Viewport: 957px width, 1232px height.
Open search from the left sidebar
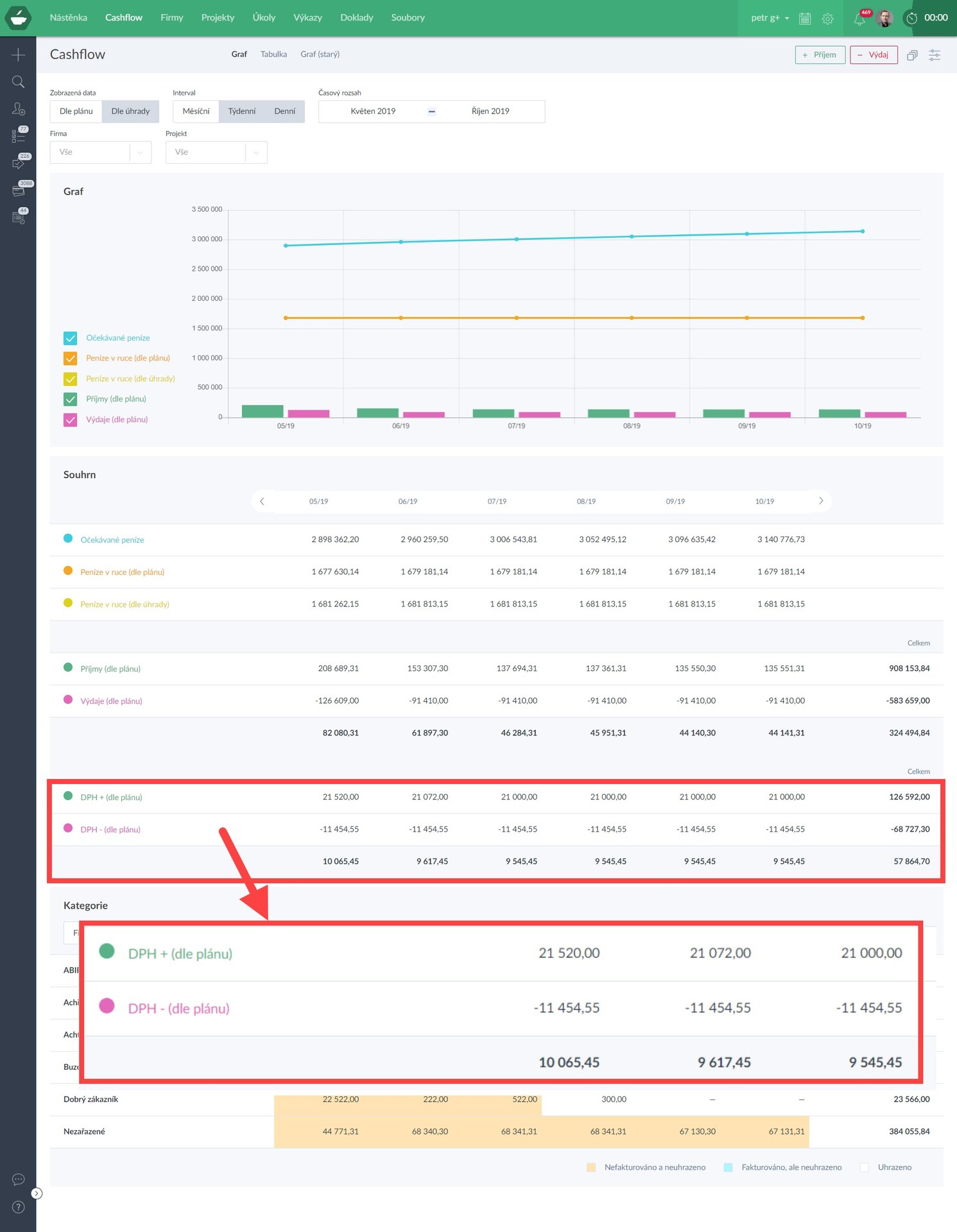point(18,82)
